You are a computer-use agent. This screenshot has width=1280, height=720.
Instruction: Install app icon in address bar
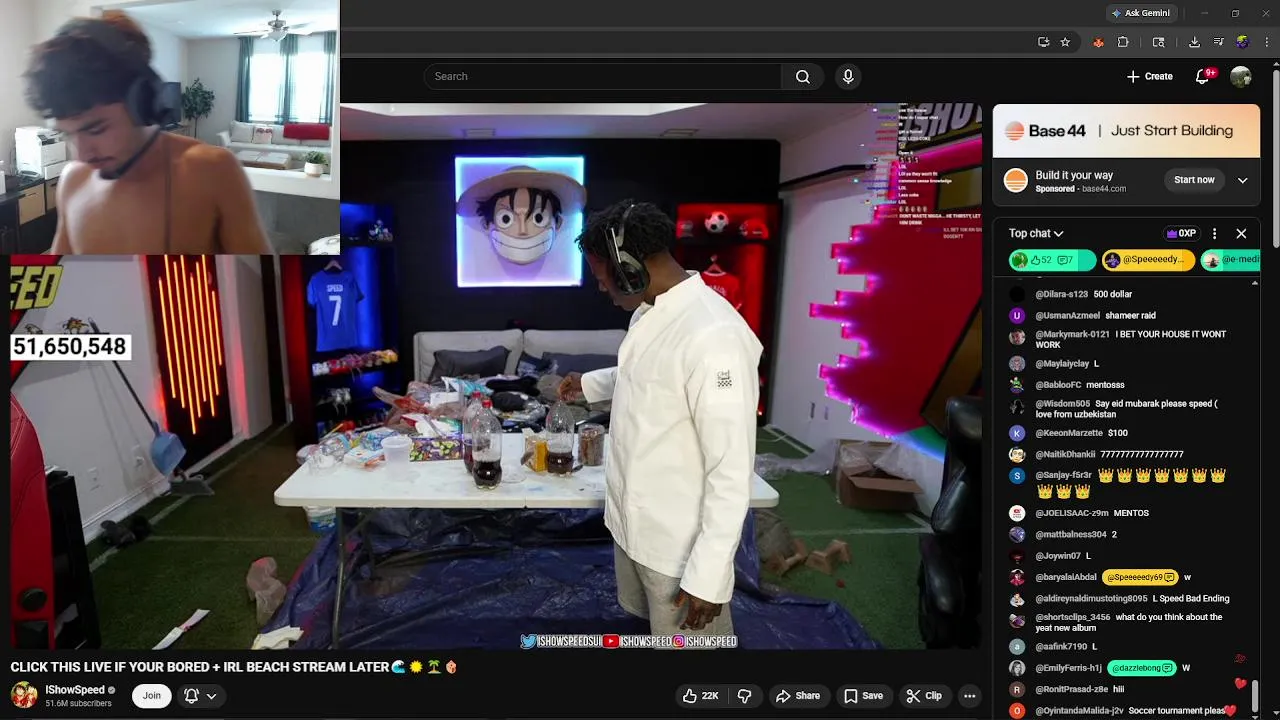pos(1044,42)
